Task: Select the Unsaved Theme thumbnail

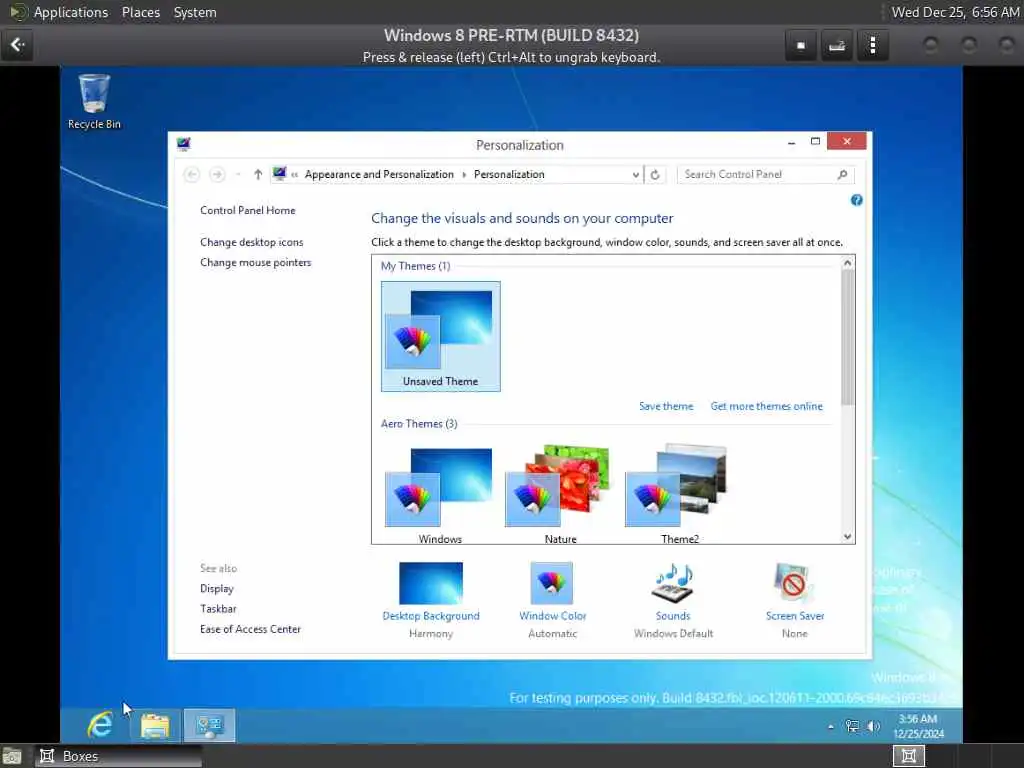Action: click(441, 336)
